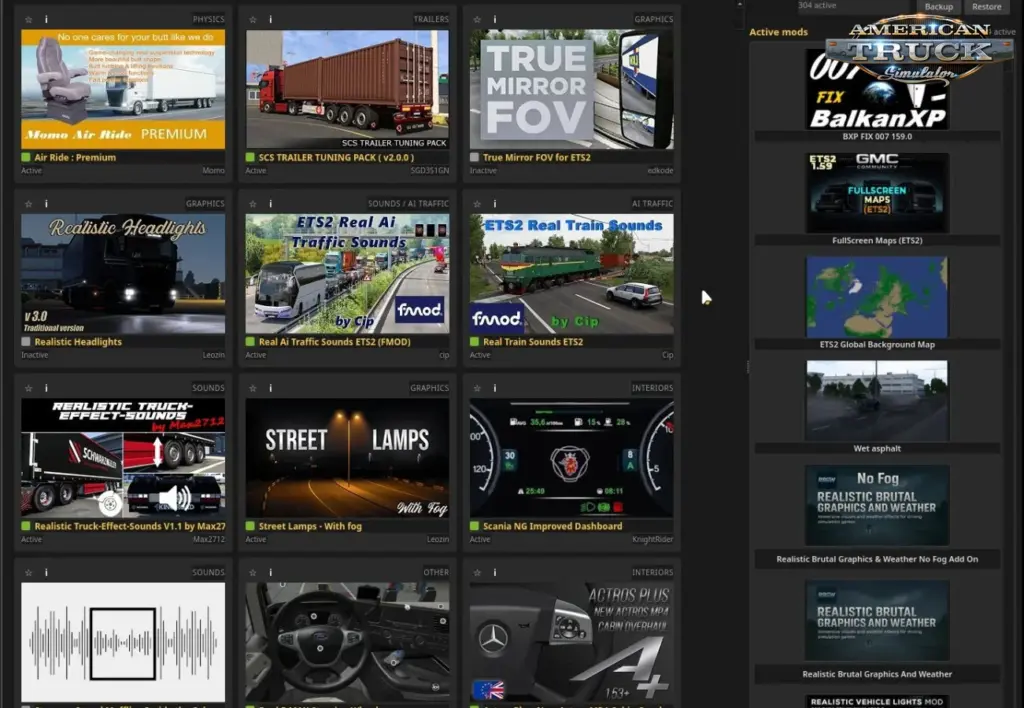This screenshot has height=708, width=1024.
Task: Star the Actros Plus interiors mod card
Action: (477, 572)
